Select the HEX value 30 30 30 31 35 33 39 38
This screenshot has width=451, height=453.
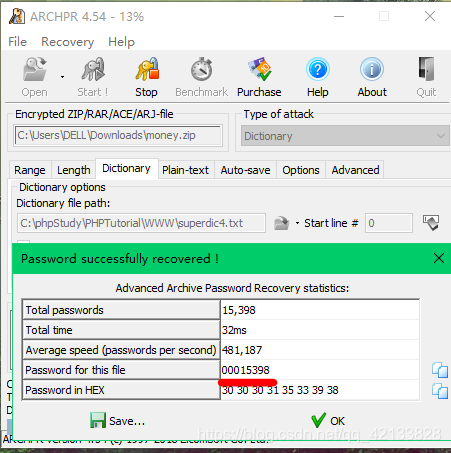coord(280,390)
